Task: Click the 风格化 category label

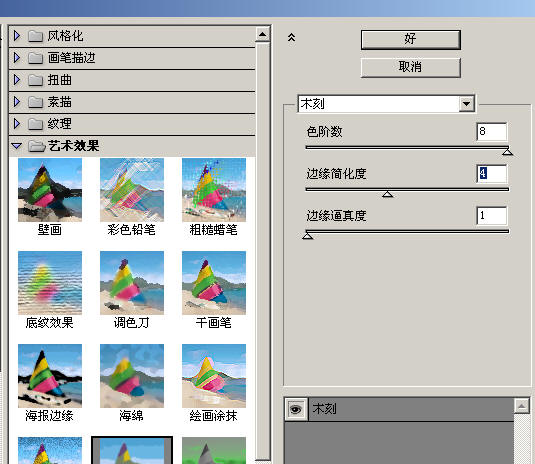Action: point(65,36)
